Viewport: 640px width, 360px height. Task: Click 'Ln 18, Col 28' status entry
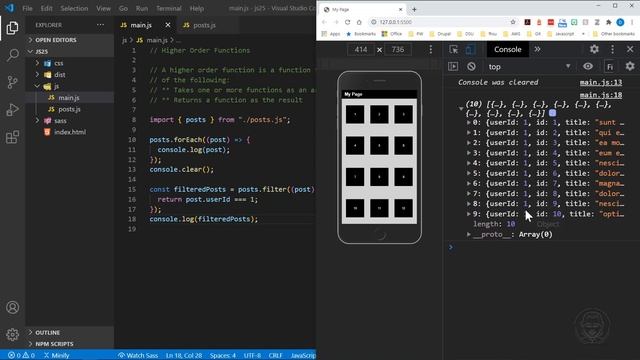tap(184, 355)
